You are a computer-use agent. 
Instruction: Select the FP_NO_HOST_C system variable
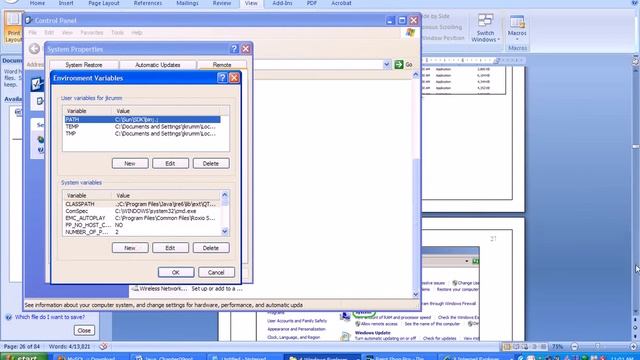(x=142, y=225)
